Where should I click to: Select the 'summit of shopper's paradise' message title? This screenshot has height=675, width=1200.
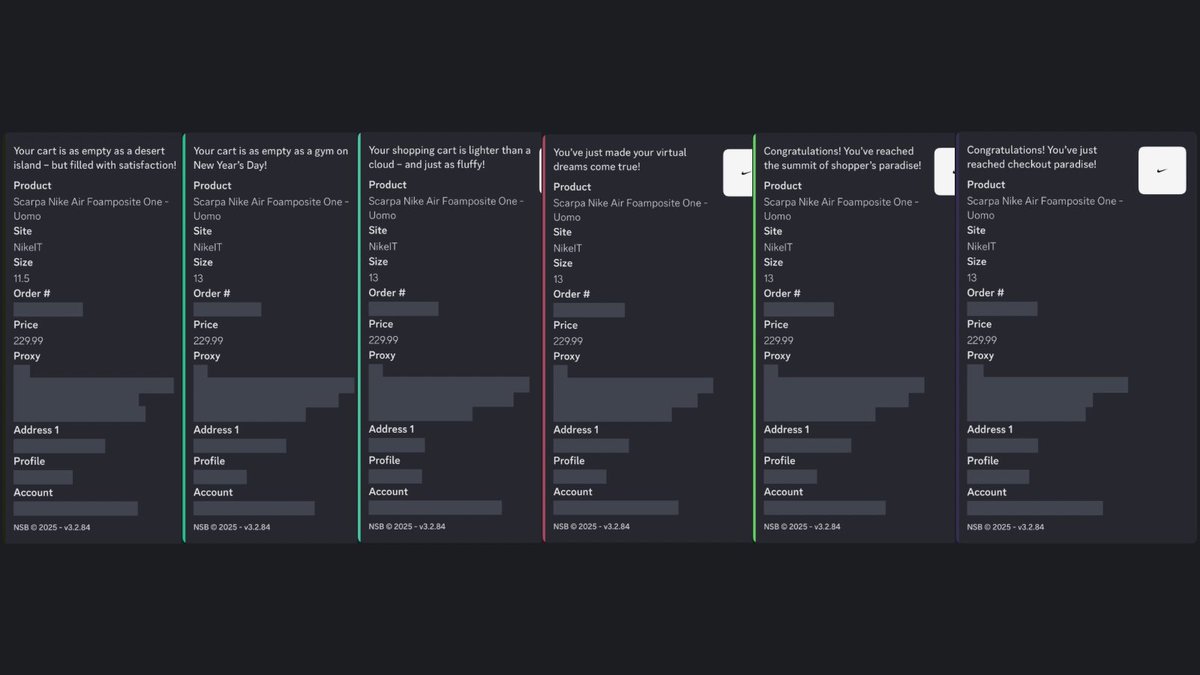click(x=843, y=158)
